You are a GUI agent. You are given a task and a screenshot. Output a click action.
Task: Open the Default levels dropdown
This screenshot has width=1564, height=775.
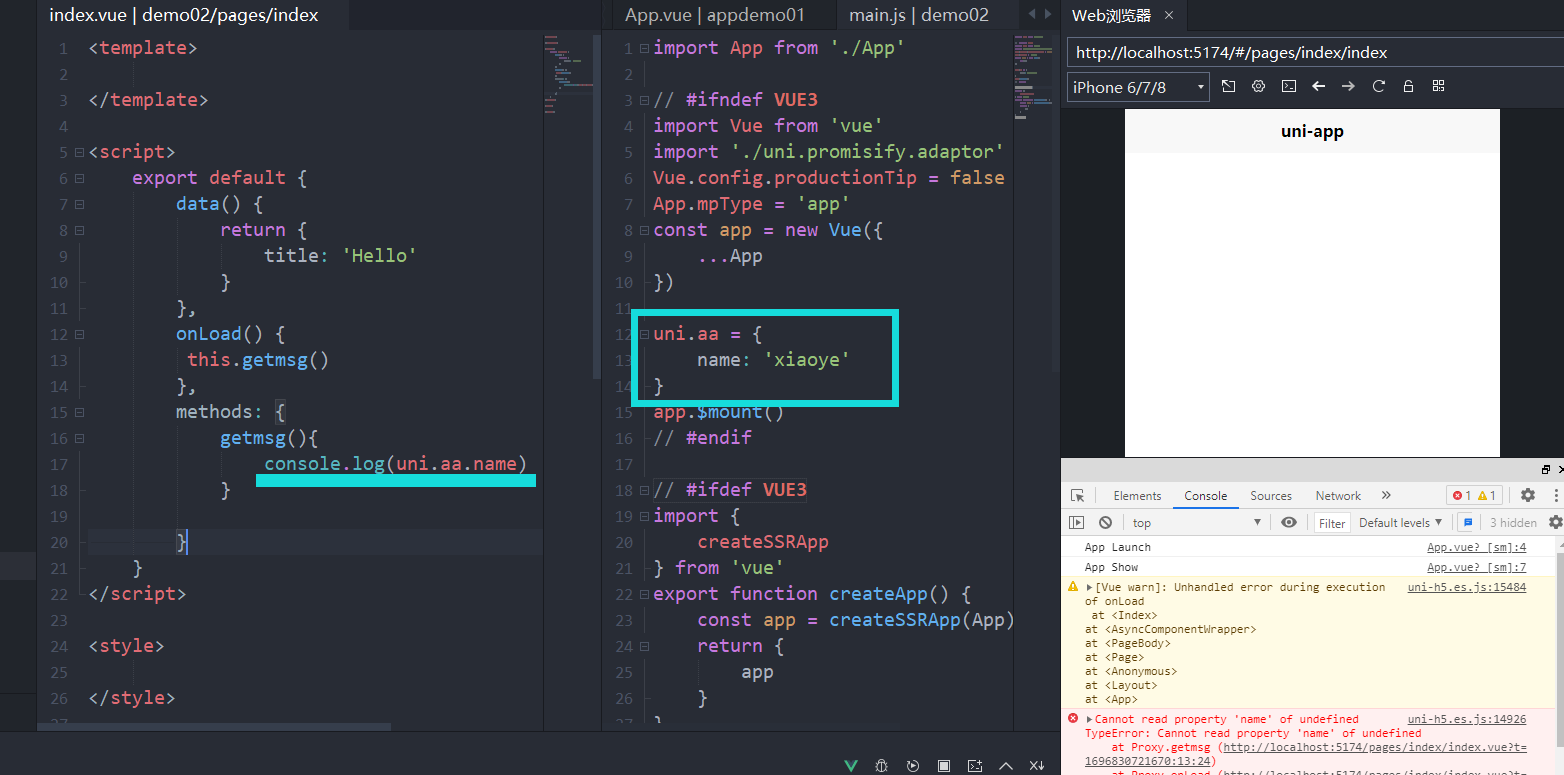pos(1400,522)
